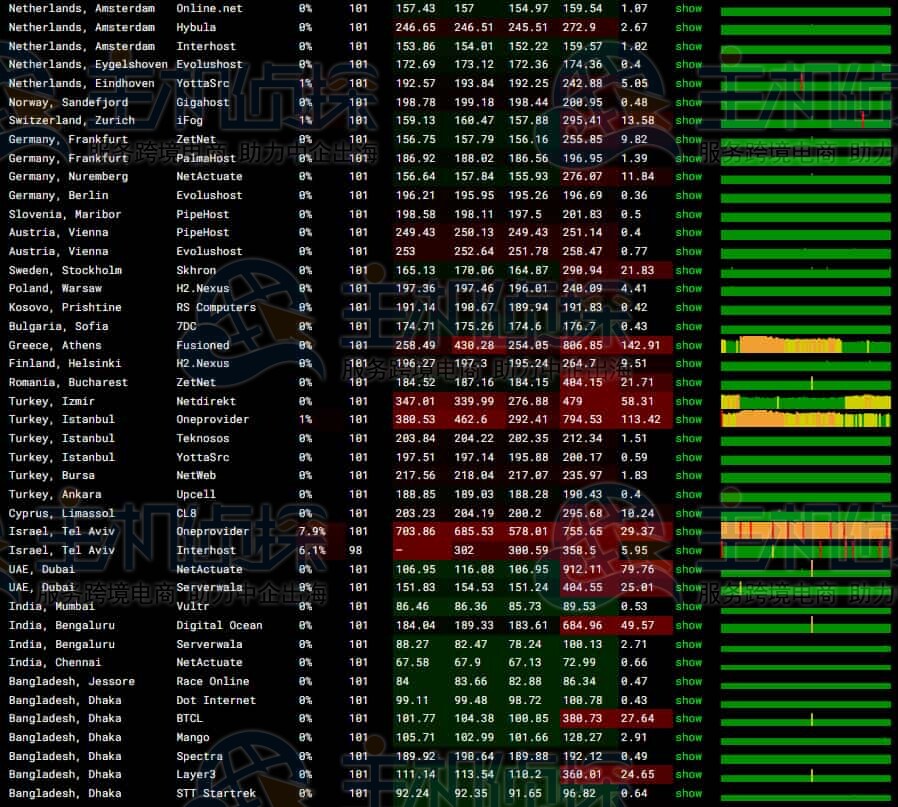Image resolution: width=898 pixels, height=807 pixels.
Task: Select 'Switzerland, Zurich' location text
Action: (x=72, y=121)
